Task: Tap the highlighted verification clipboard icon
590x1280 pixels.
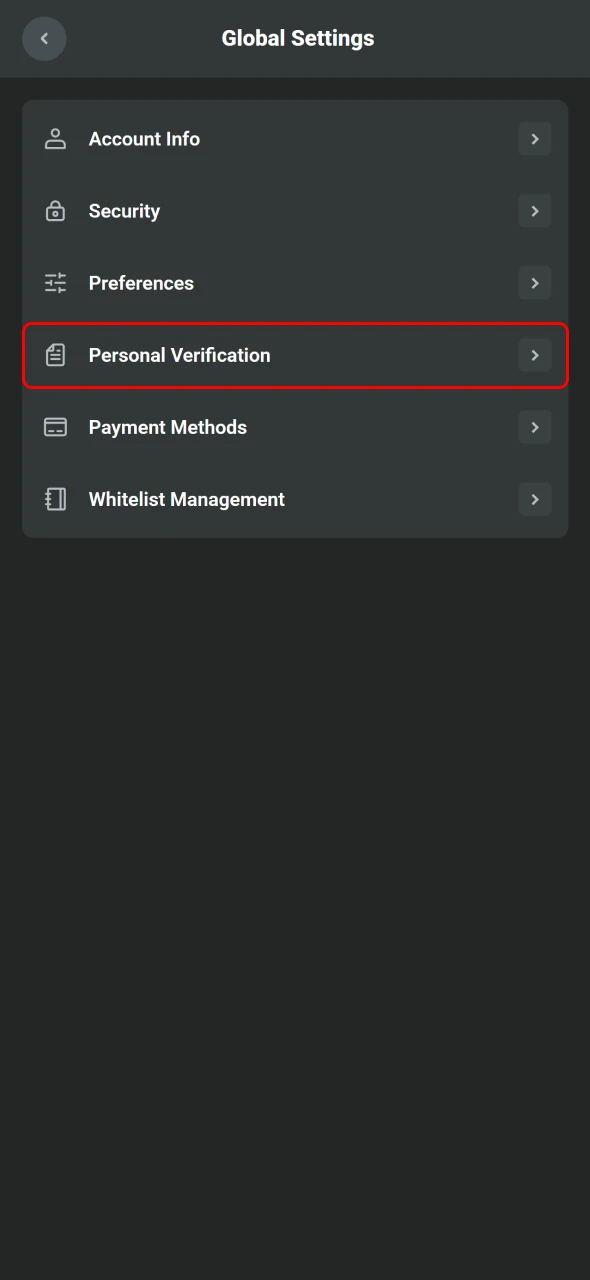Action: pyautogui.click(x=55, y=355)
